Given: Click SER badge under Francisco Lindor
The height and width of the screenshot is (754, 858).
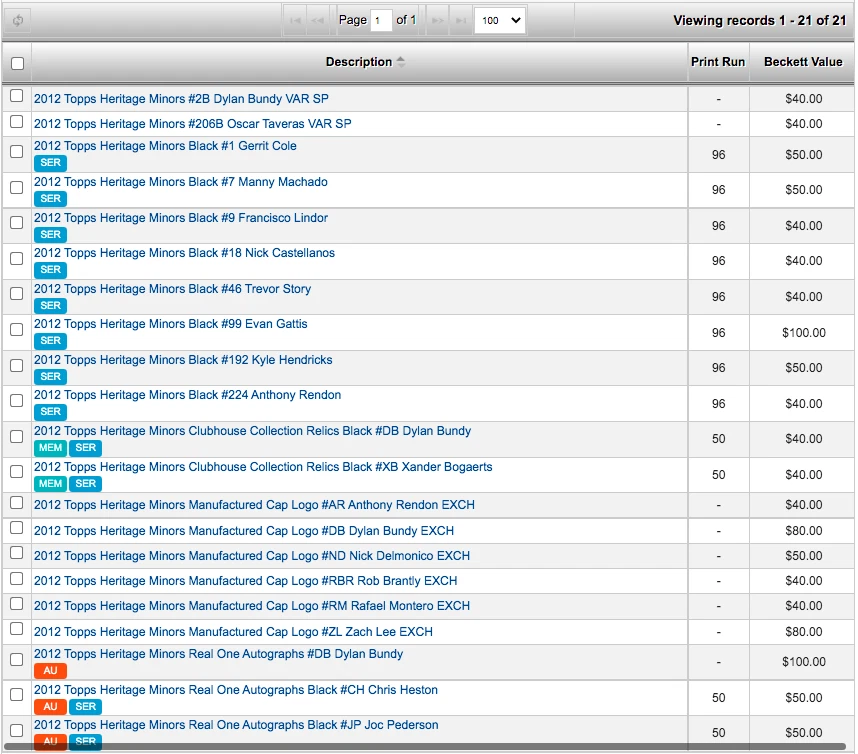Looking at the screenshot, I should pyautogui.click(x=50, y=235).
